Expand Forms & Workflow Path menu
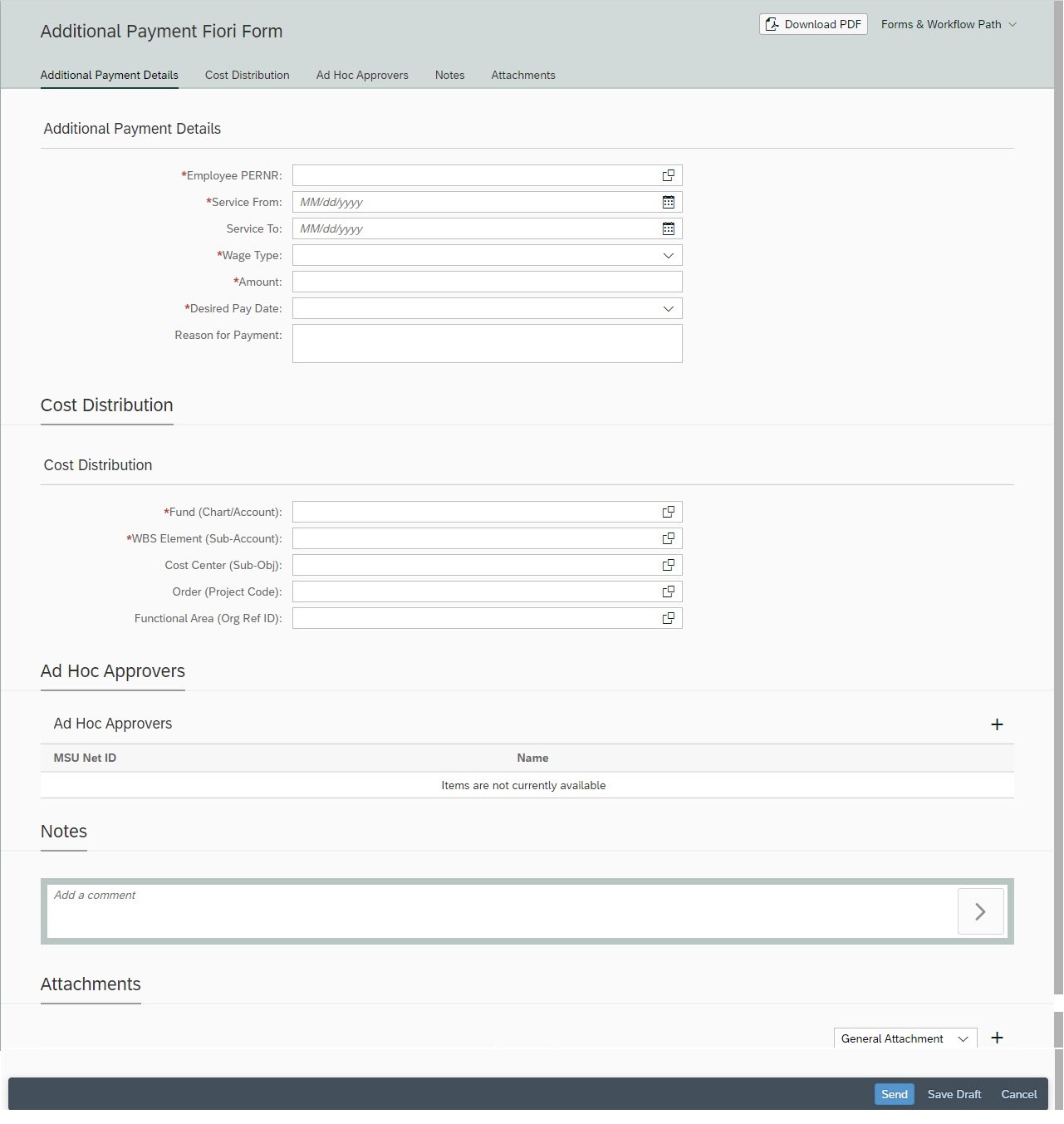 point(949,24)
